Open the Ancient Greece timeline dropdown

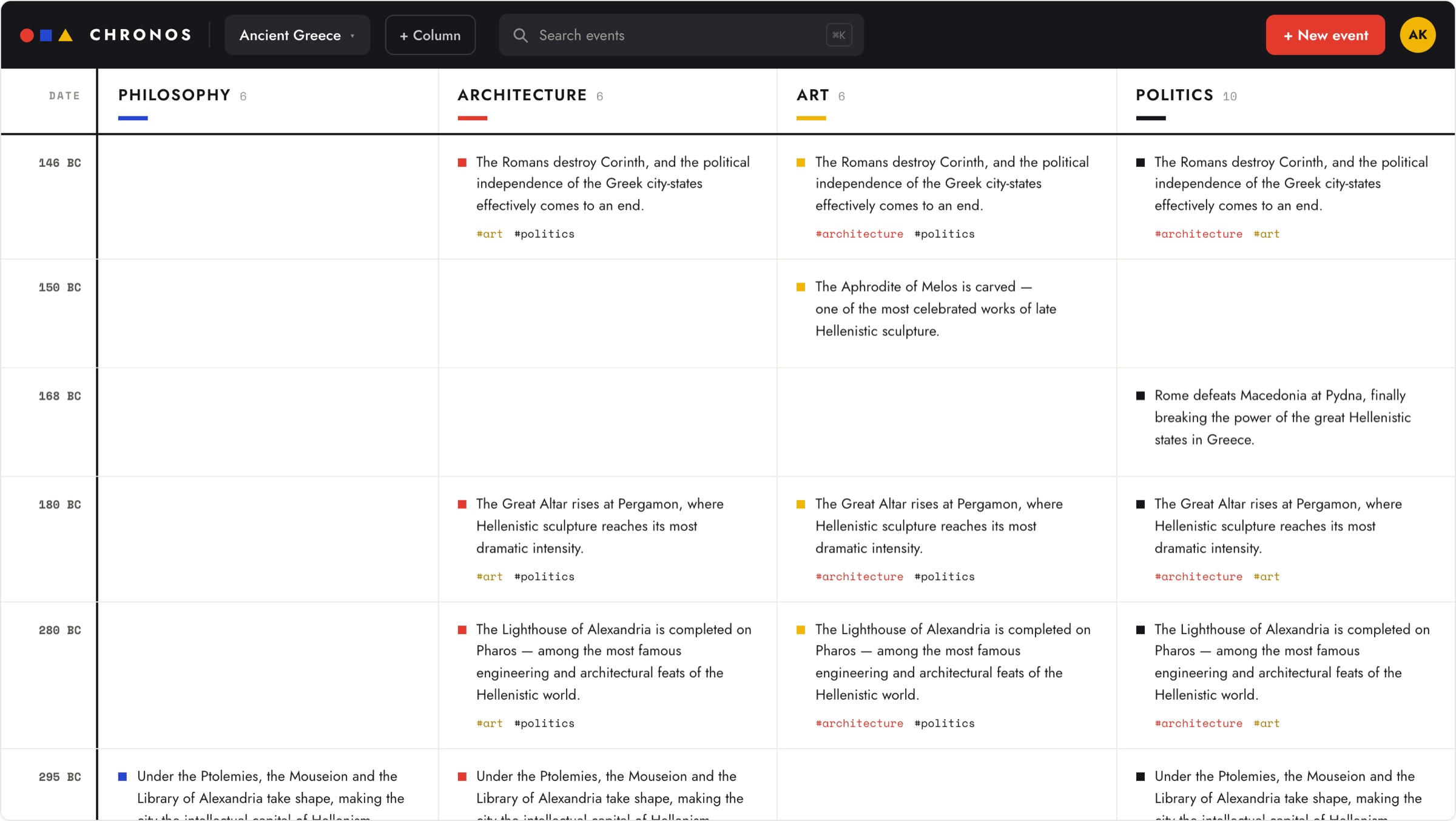tap(297, 35)
